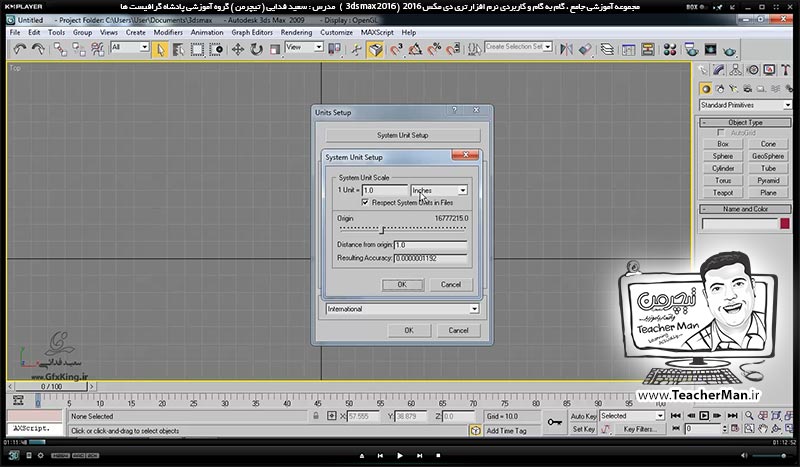Screen dimensions: 800x467
Task: Open the Inches unit dropdown
Action: 439,190
